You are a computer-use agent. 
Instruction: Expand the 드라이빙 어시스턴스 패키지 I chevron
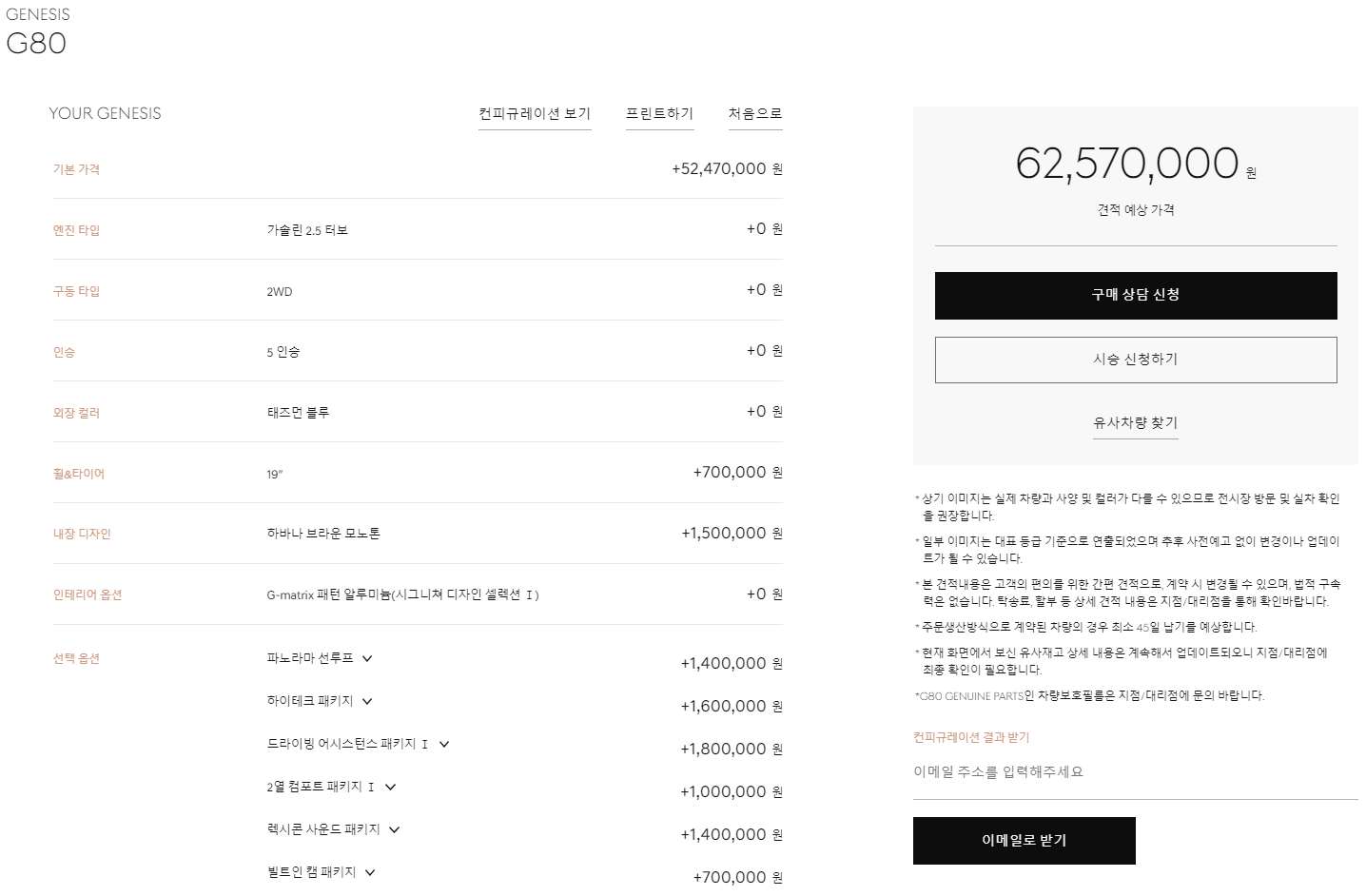tap(444, 744)
